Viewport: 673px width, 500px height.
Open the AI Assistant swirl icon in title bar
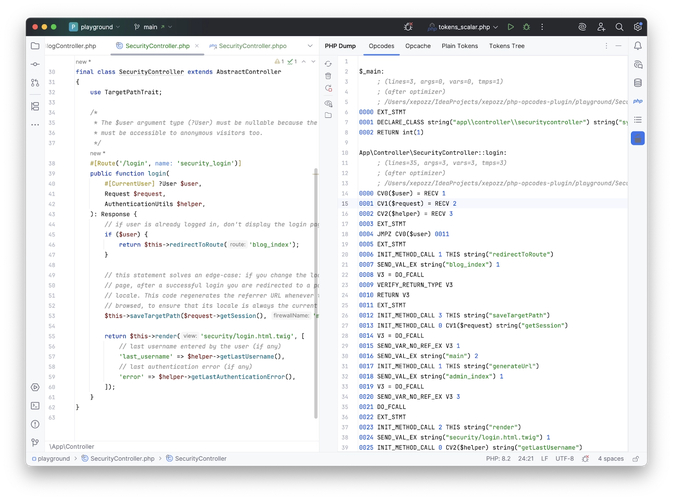coord(582,27)
